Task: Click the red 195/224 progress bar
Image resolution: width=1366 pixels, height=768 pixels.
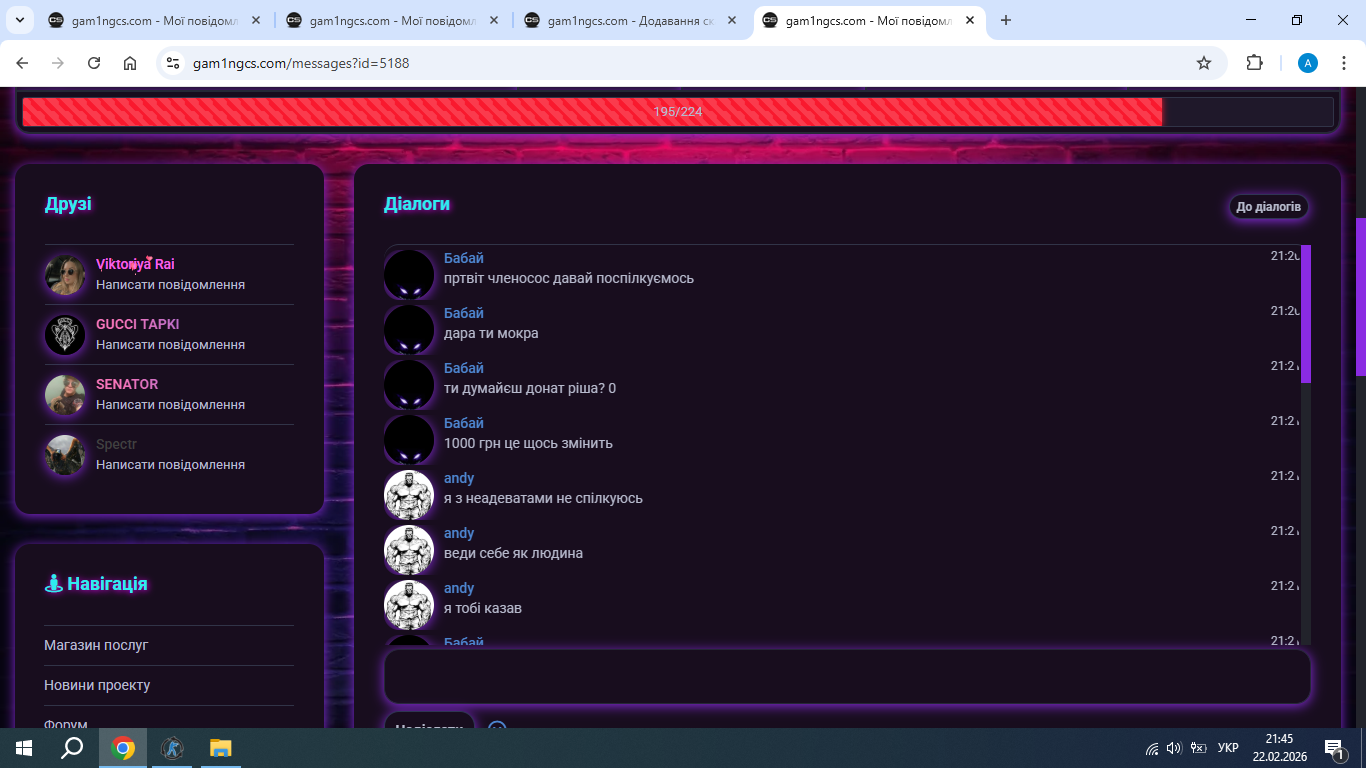Action: coord(592,112)
